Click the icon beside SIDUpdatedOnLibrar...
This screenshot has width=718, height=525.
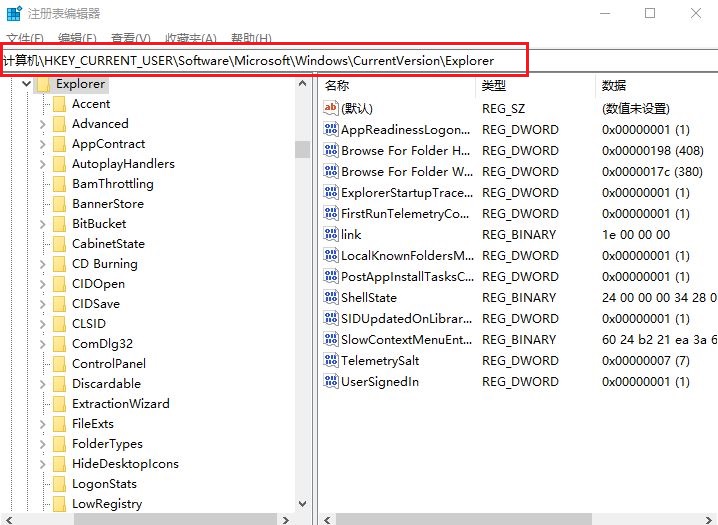click(x=331, y=318)
